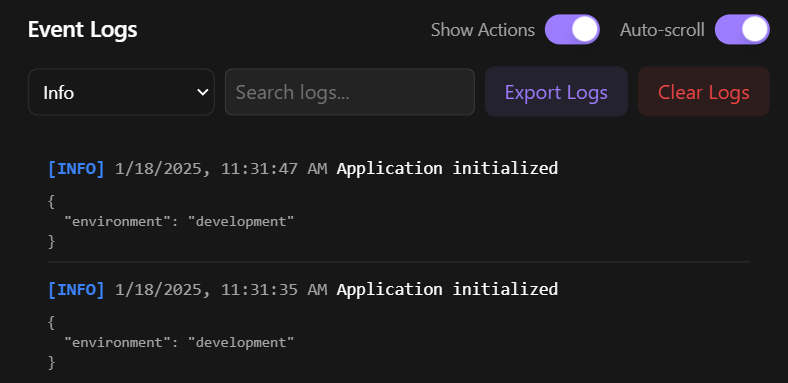Click the Auto-scroll label text
The width and height of the screenshot is (788, 383).
click(x=662, y=30)
